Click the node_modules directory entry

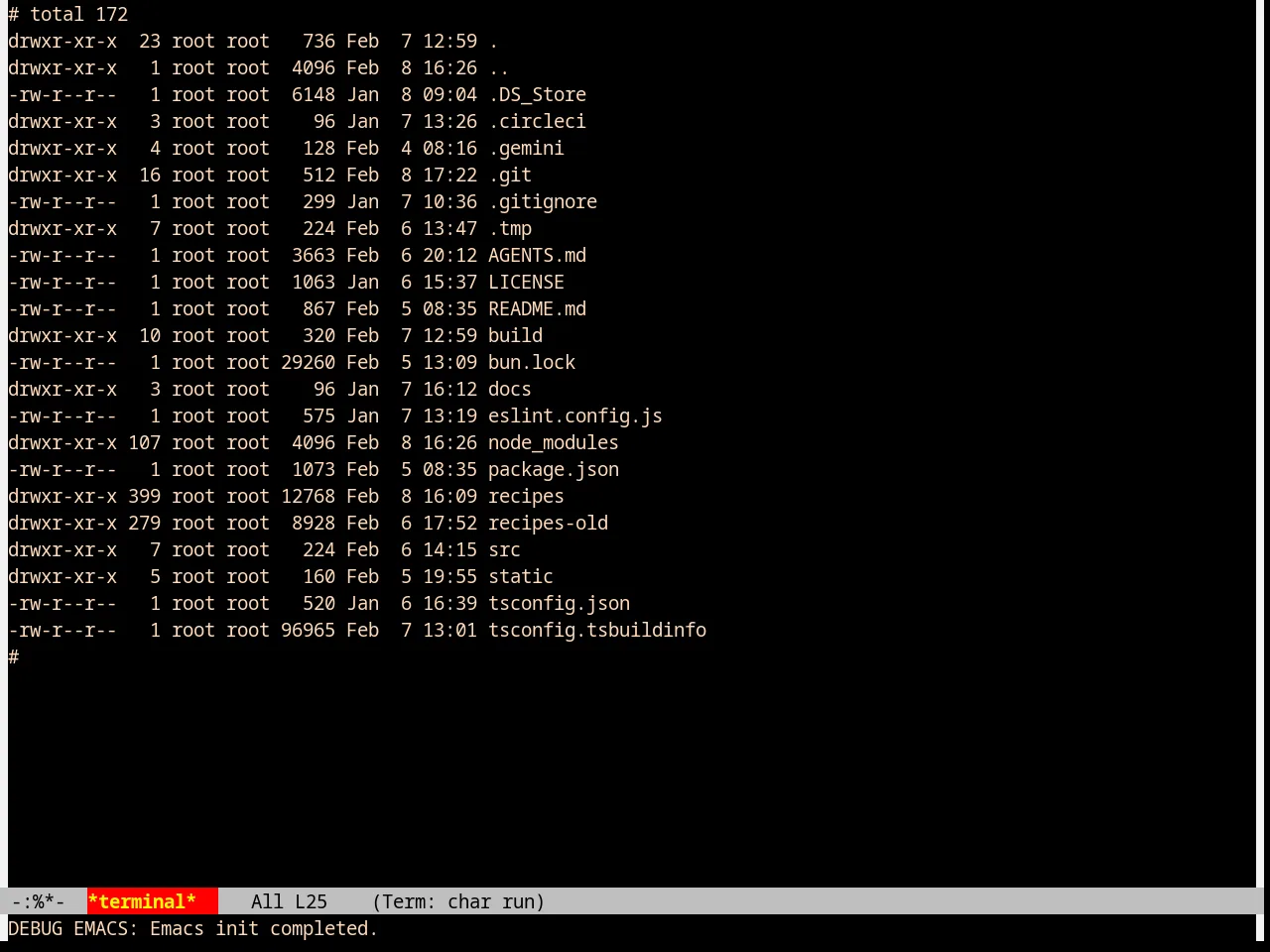(554, 442)
